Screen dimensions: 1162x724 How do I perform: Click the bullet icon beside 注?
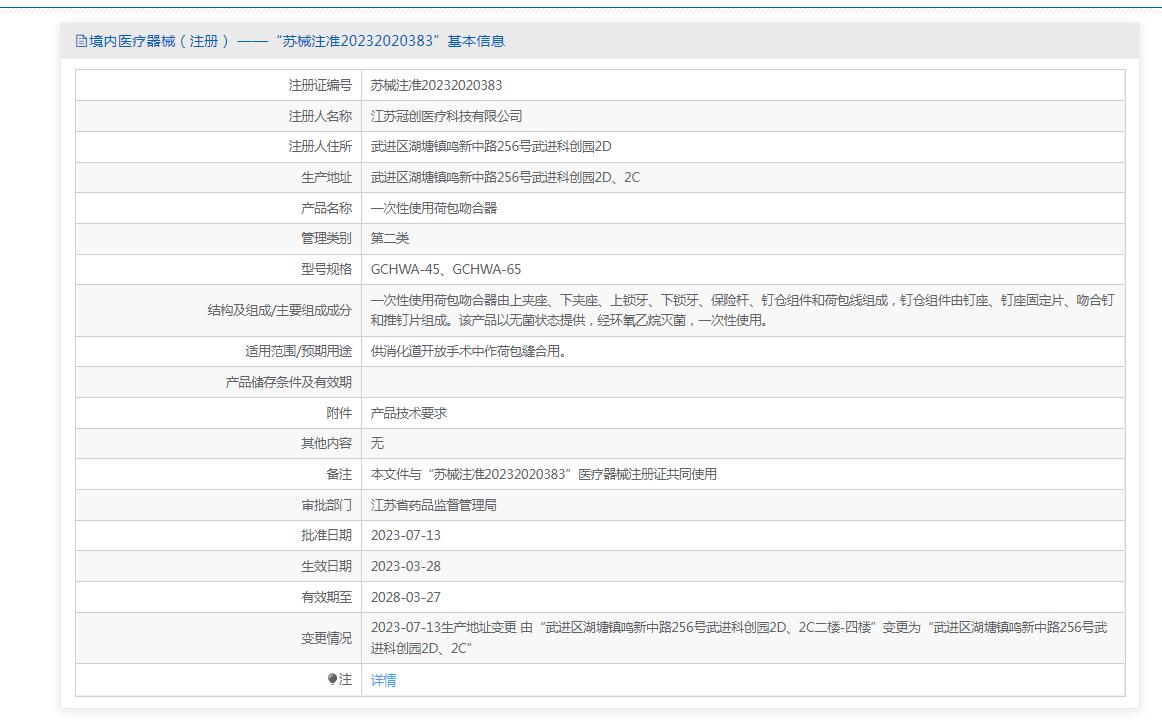point(333,680)
